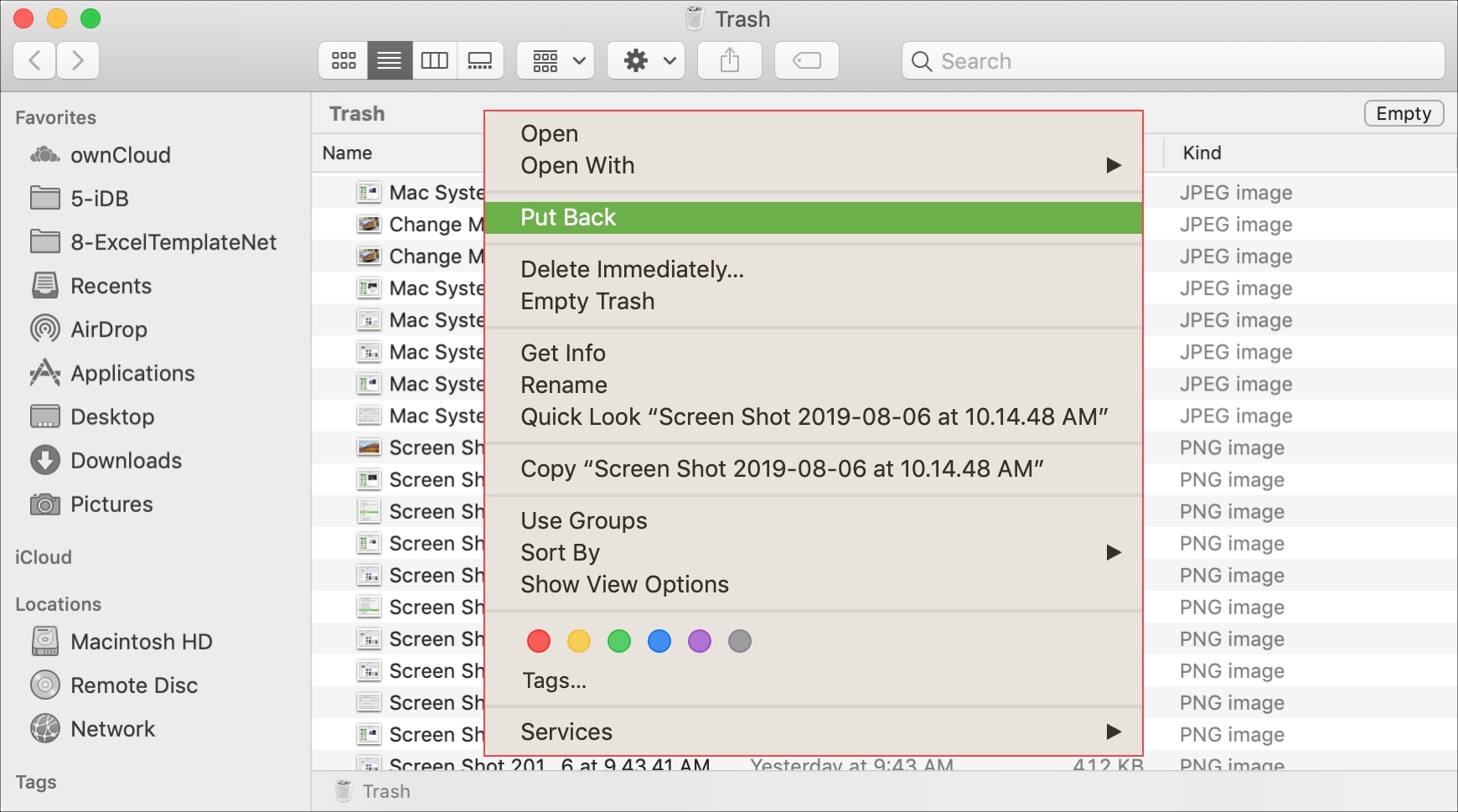Select Put Back from the context menu
The width and height of the screenshot is (1458, 812).
(567, 217)
